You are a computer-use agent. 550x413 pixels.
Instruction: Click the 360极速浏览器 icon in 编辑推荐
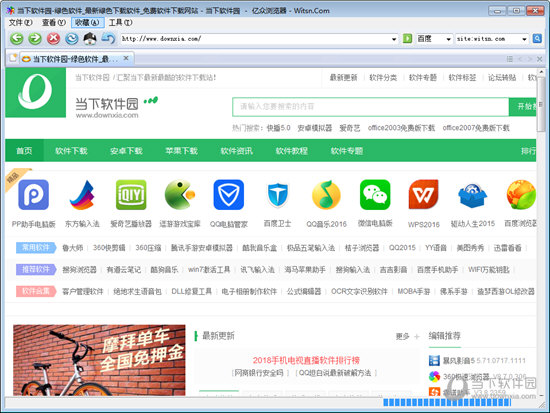[434, 377]
